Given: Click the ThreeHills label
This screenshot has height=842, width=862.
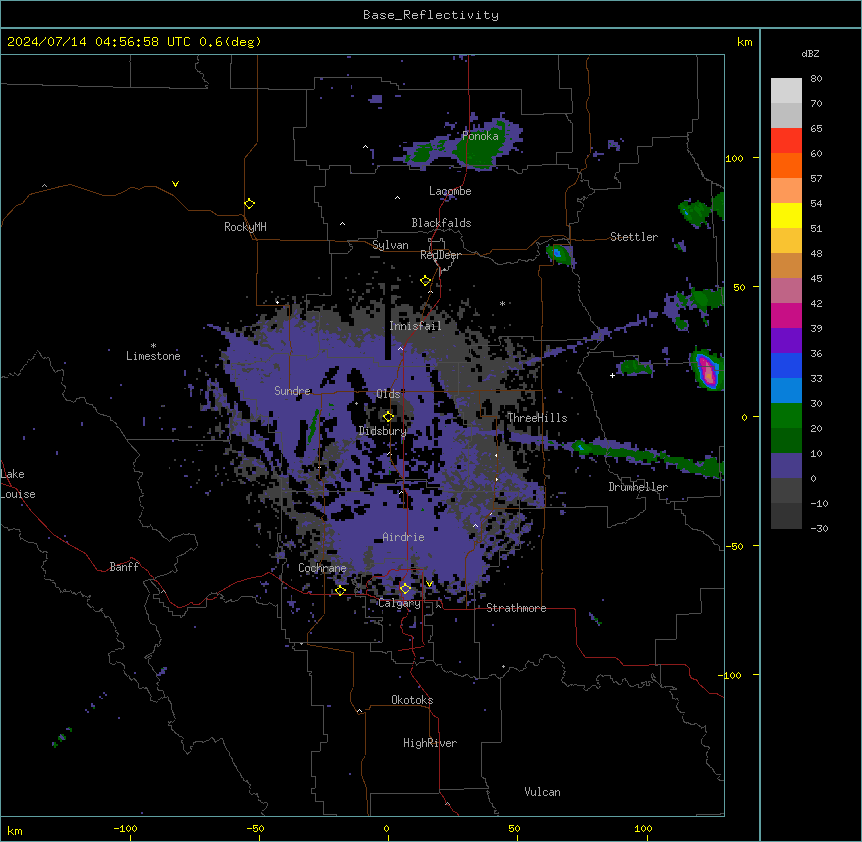Looking at the screenshot, I should click(537, 418).
